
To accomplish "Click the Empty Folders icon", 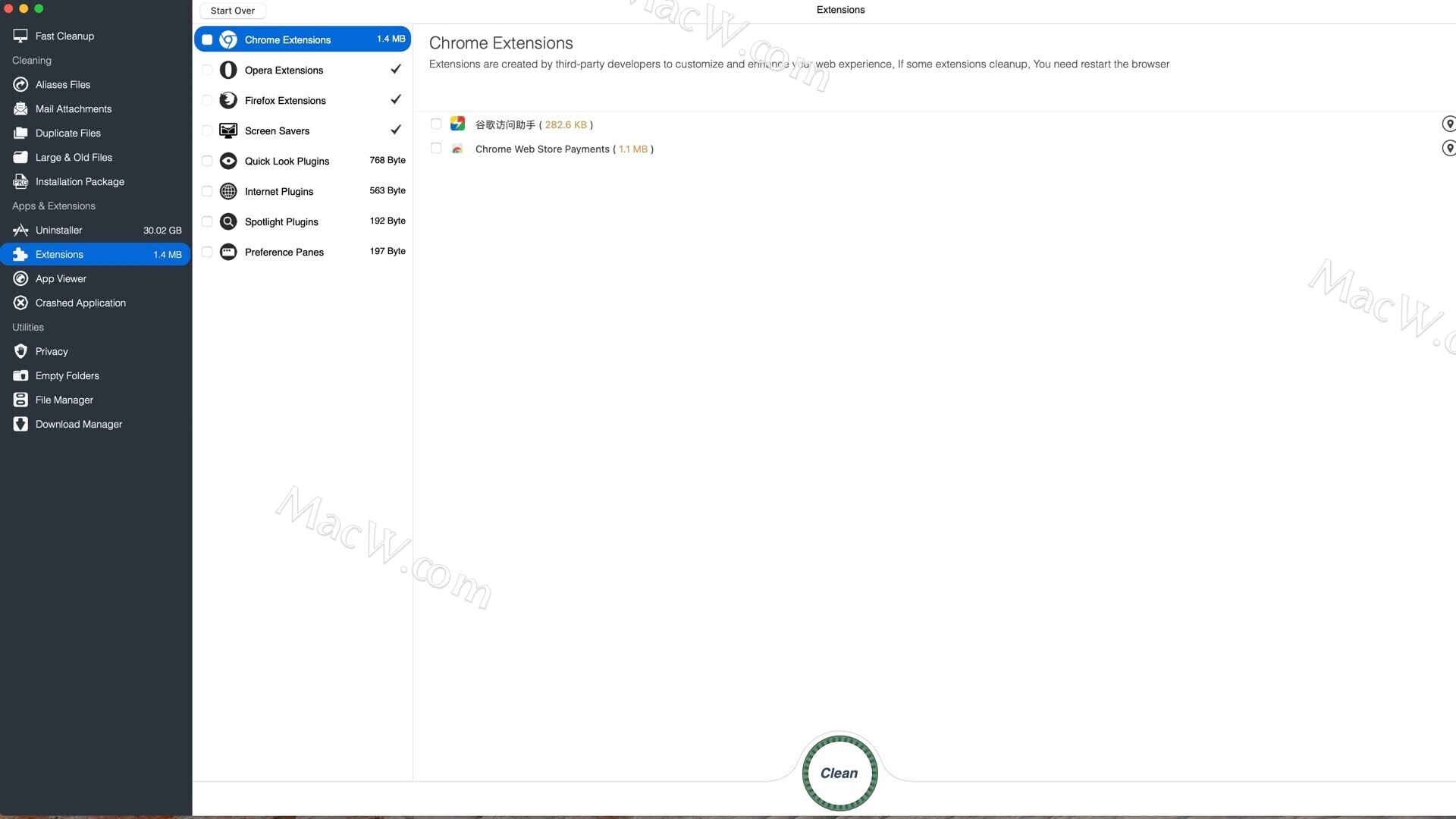I will pos(20,375).
